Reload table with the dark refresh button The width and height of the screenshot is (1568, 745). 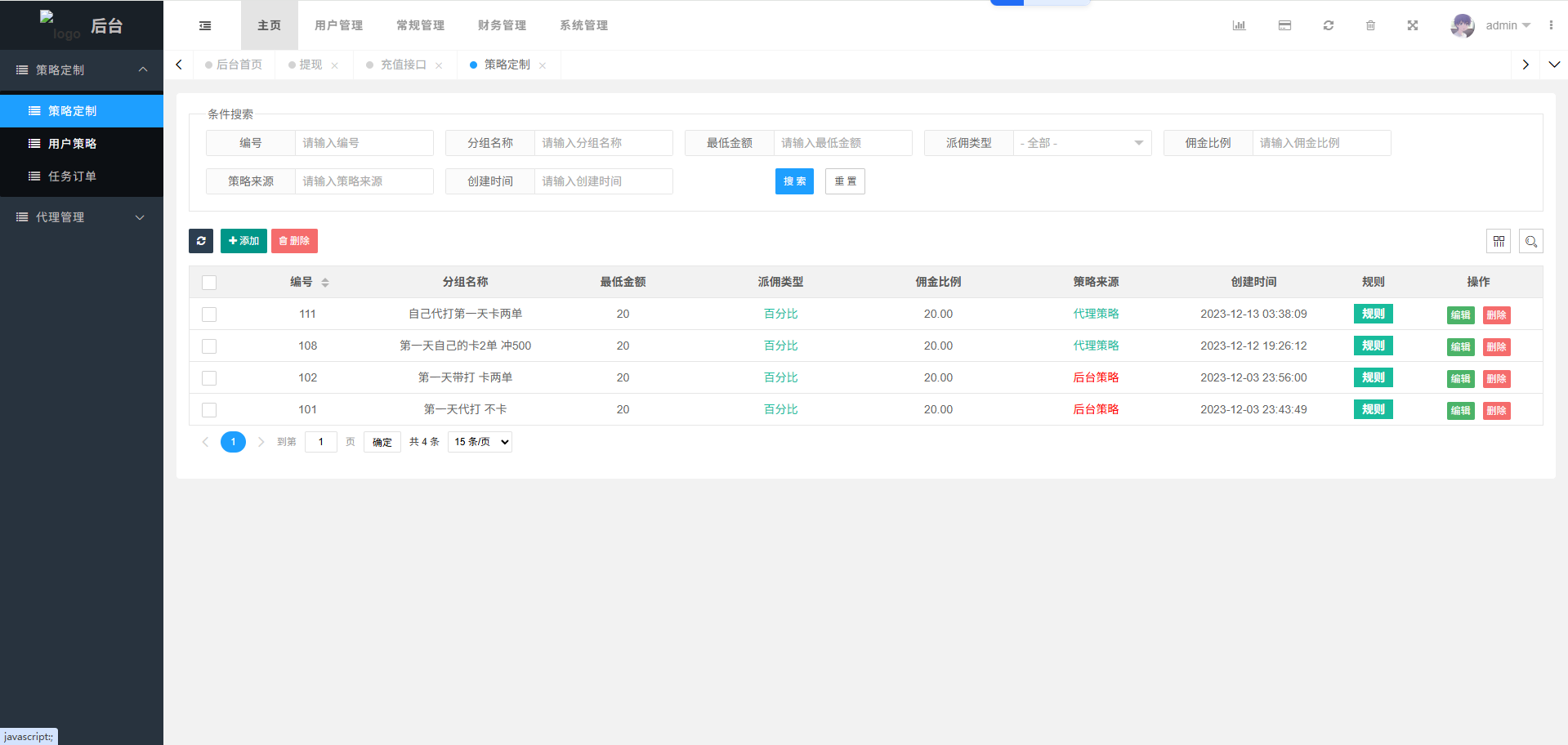click(x=201, y=241)
